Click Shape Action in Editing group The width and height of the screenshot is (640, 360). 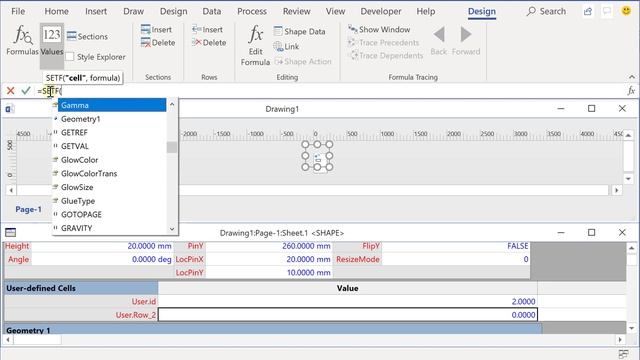[x=303, y=62]
